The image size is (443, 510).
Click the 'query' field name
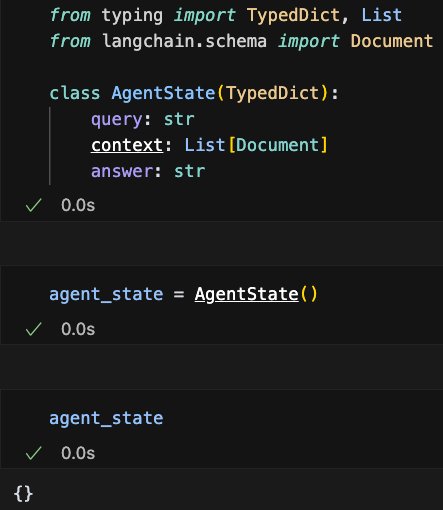[x=117, y=120]
